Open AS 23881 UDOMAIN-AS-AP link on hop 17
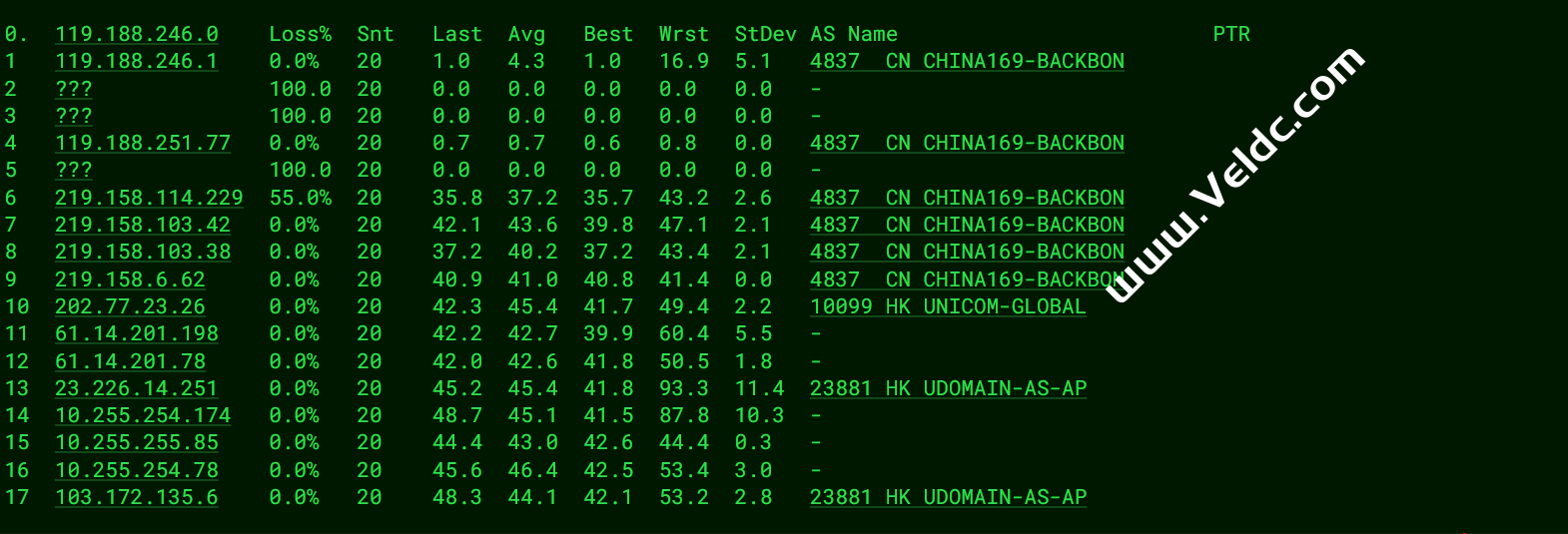 coord(948,497)
